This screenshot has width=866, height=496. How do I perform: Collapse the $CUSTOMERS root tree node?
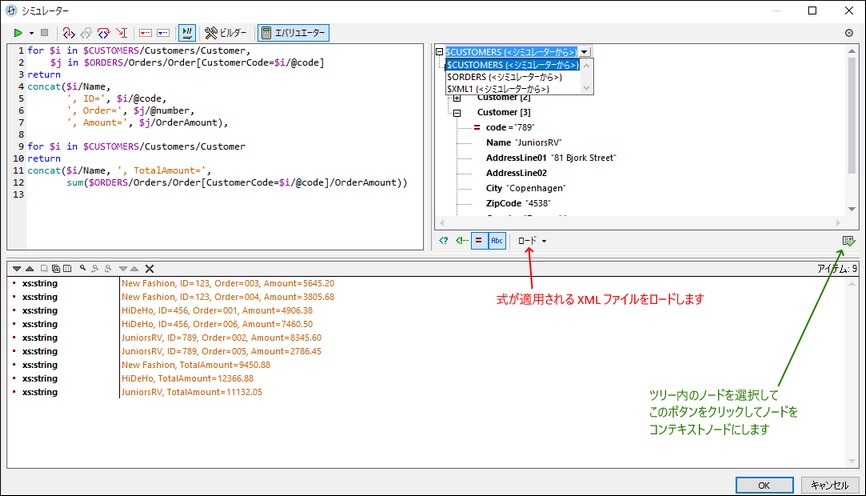click(440, 52)
